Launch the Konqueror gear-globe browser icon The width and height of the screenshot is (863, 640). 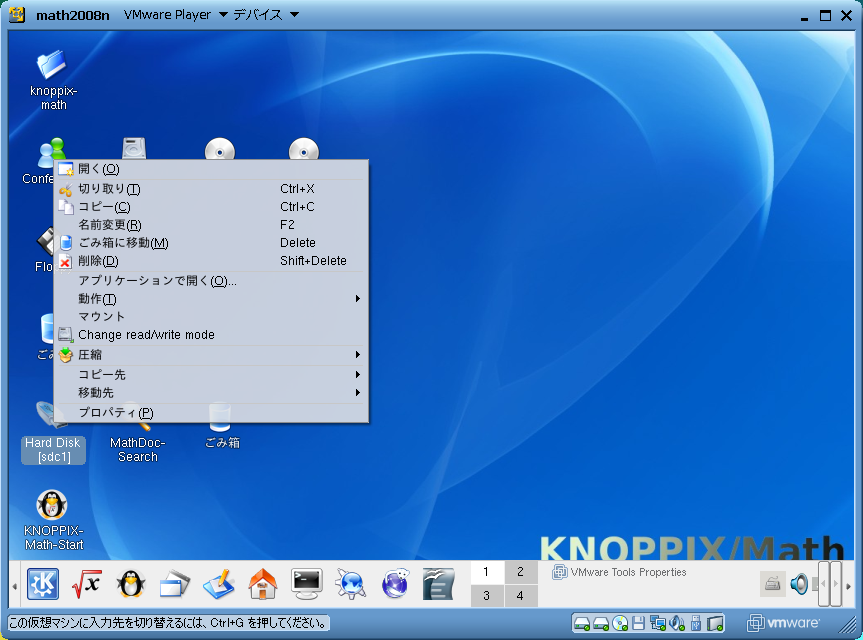351,584
